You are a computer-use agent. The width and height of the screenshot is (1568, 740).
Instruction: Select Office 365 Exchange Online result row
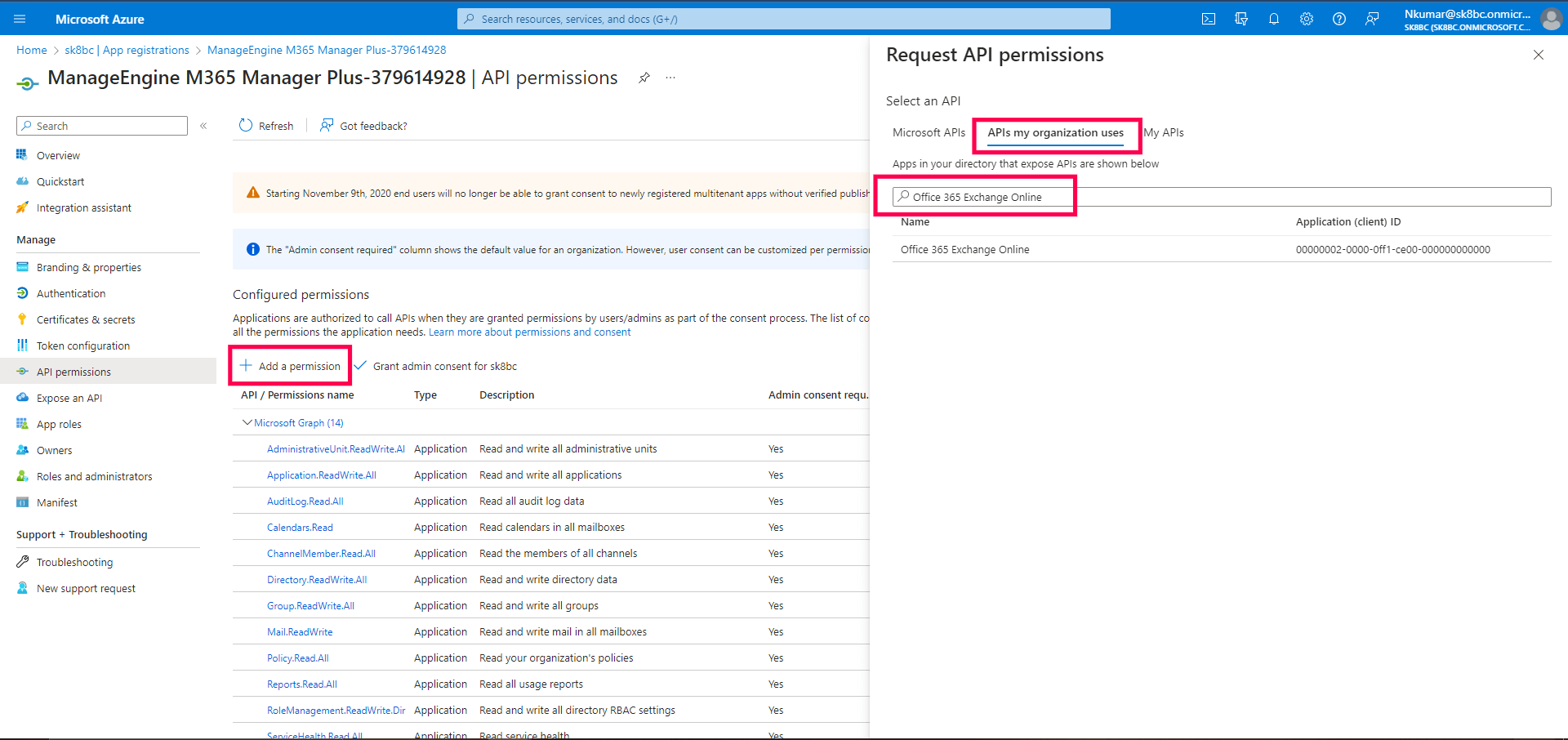pos(964,249)
